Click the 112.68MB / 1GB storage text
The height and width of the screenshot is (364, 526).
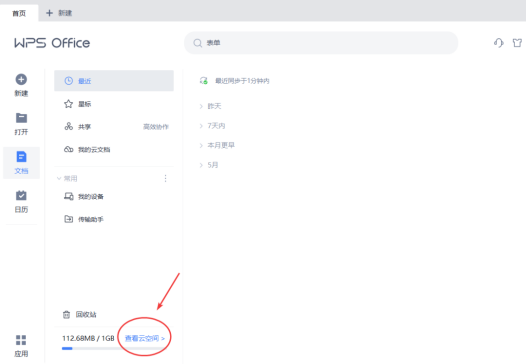(88, 339)
